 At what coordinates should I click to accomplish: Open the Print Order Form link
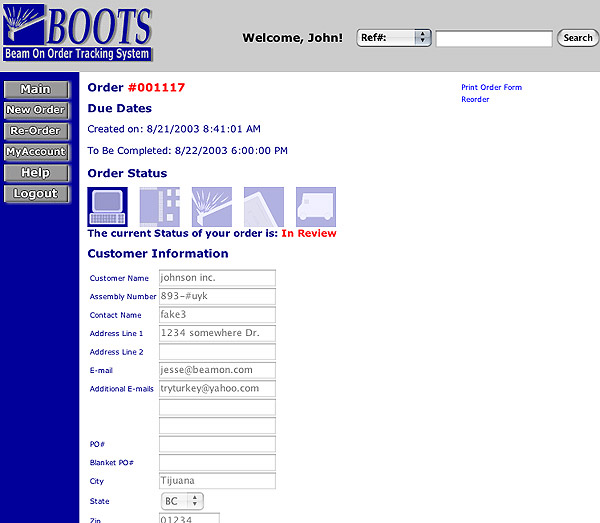[491, 87]
